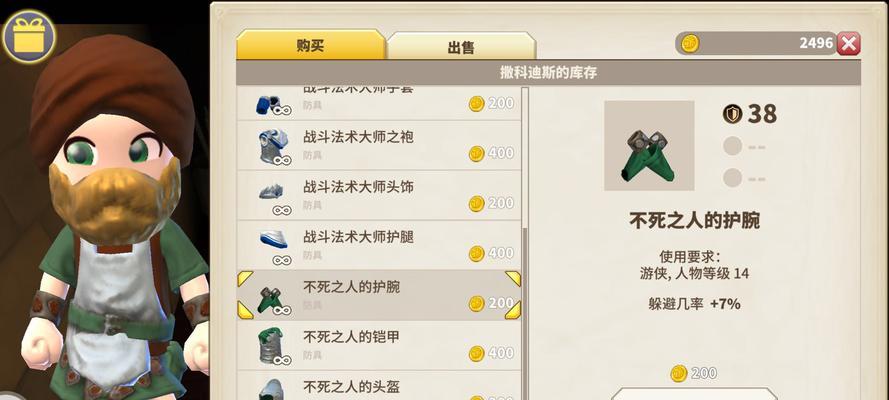
Task: Switch to the 出售 tab
Action: pyautogui.click(x=461, y=46)
